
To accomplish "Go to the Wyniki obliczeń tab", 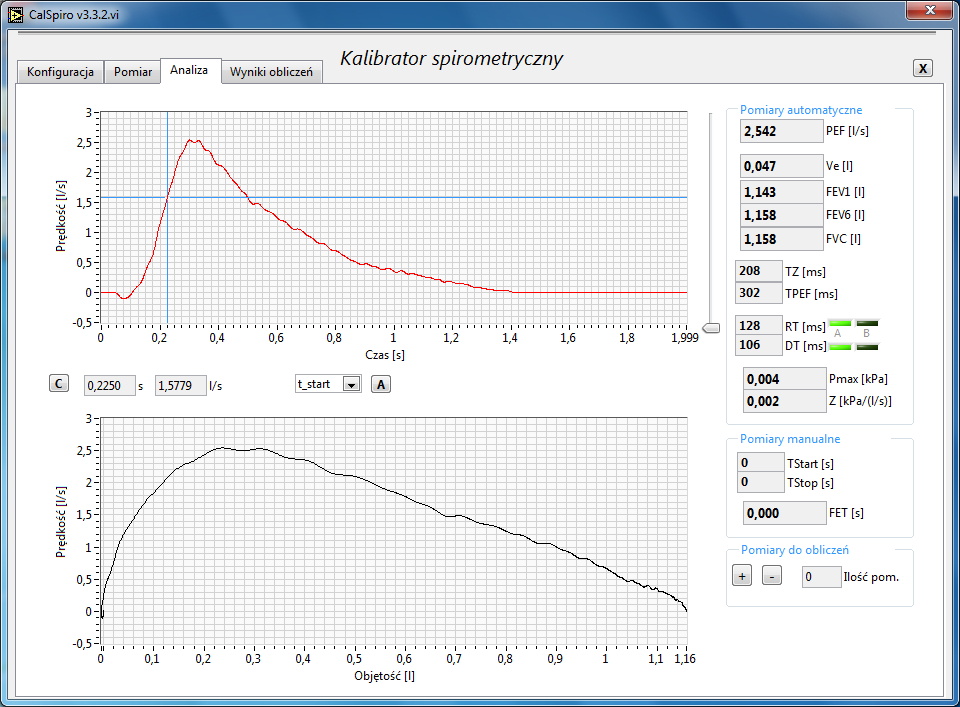I will (271, 72).
